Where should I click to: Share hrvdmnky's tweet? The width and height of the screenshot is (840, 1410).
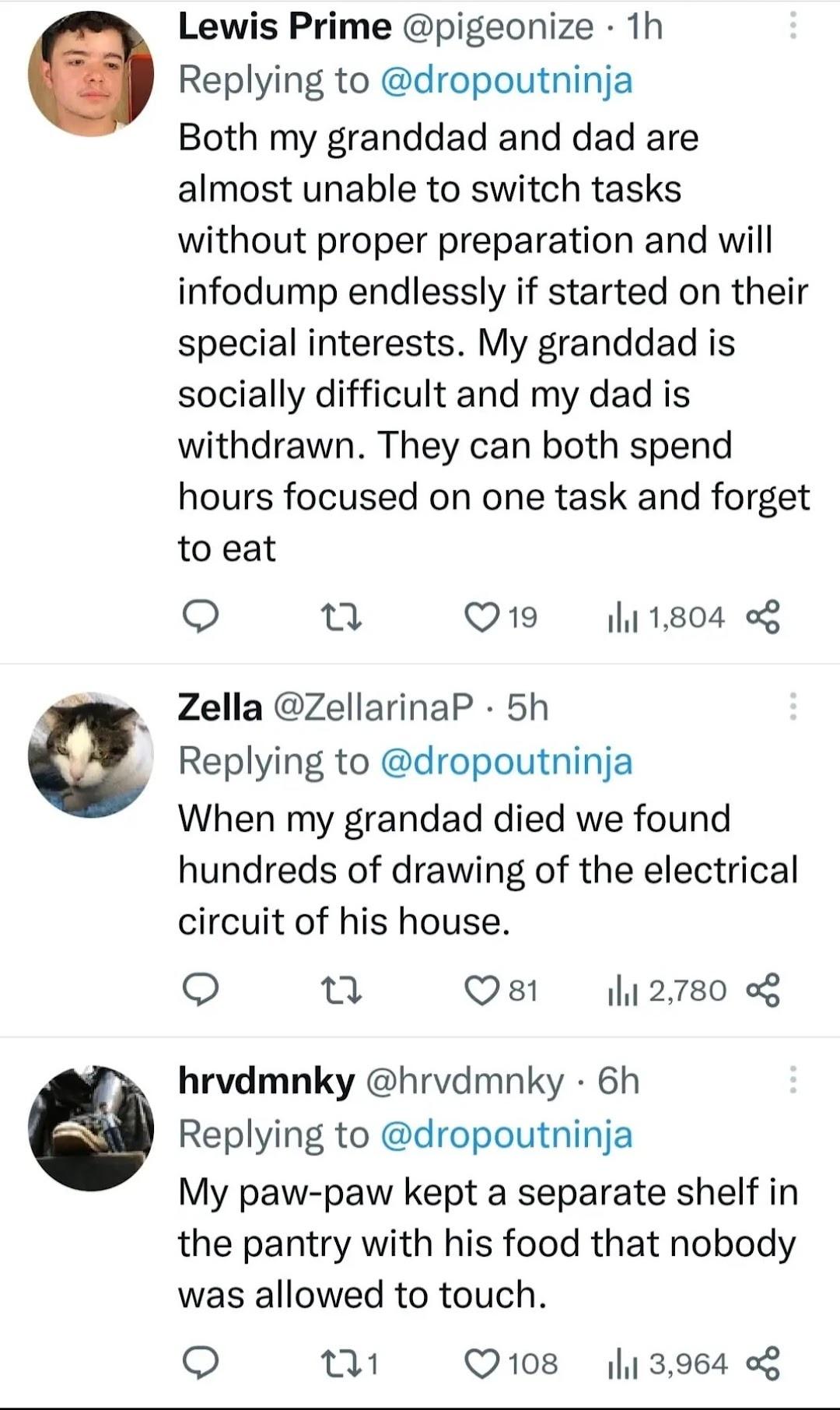(x=763, y=1363)
